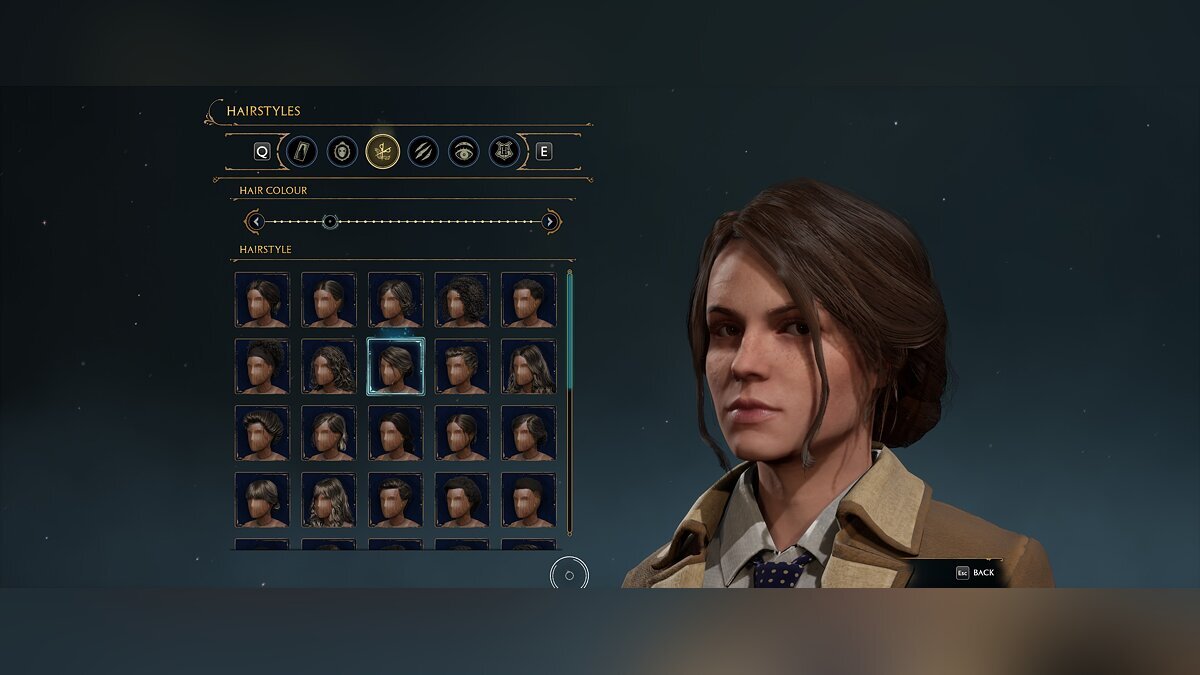
Task: Choose the first hairstyle thumbnail in top row
Action: (262, 299)
